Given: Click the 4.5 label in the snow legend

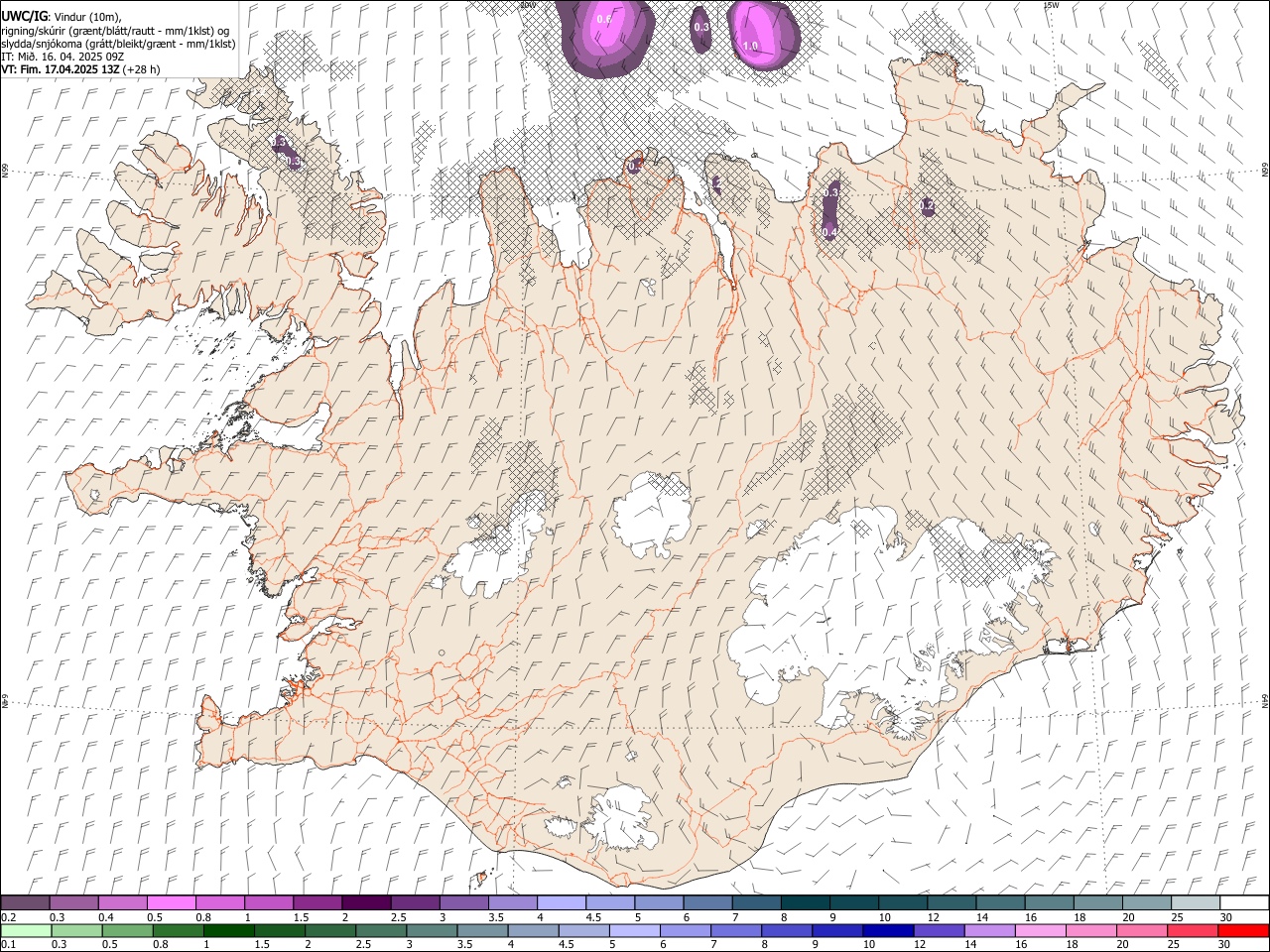Looking at the screenshot, I should pos(593,917).
